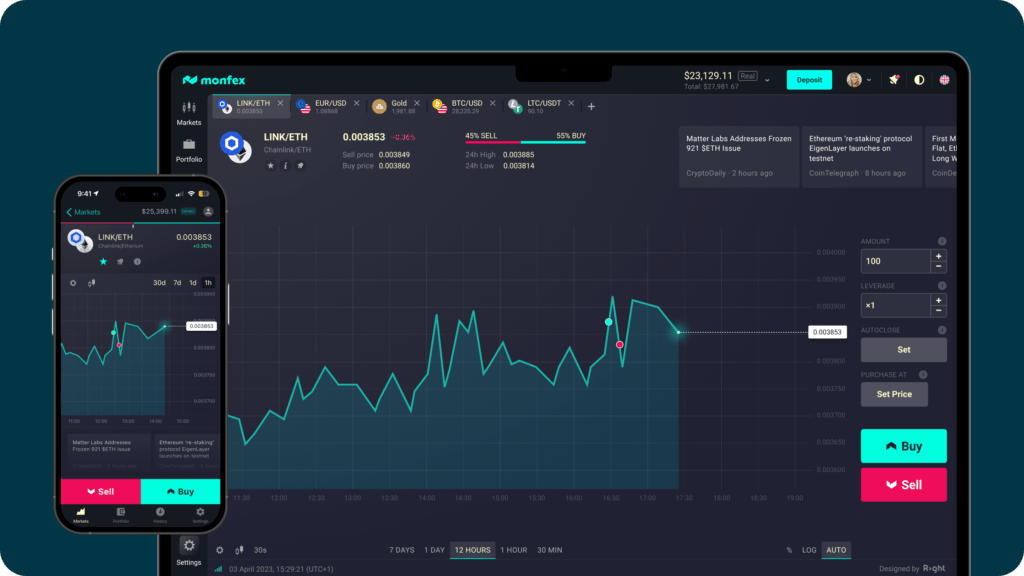
Task: Open chart settings gear below the chart
Action: pos(220,550)
